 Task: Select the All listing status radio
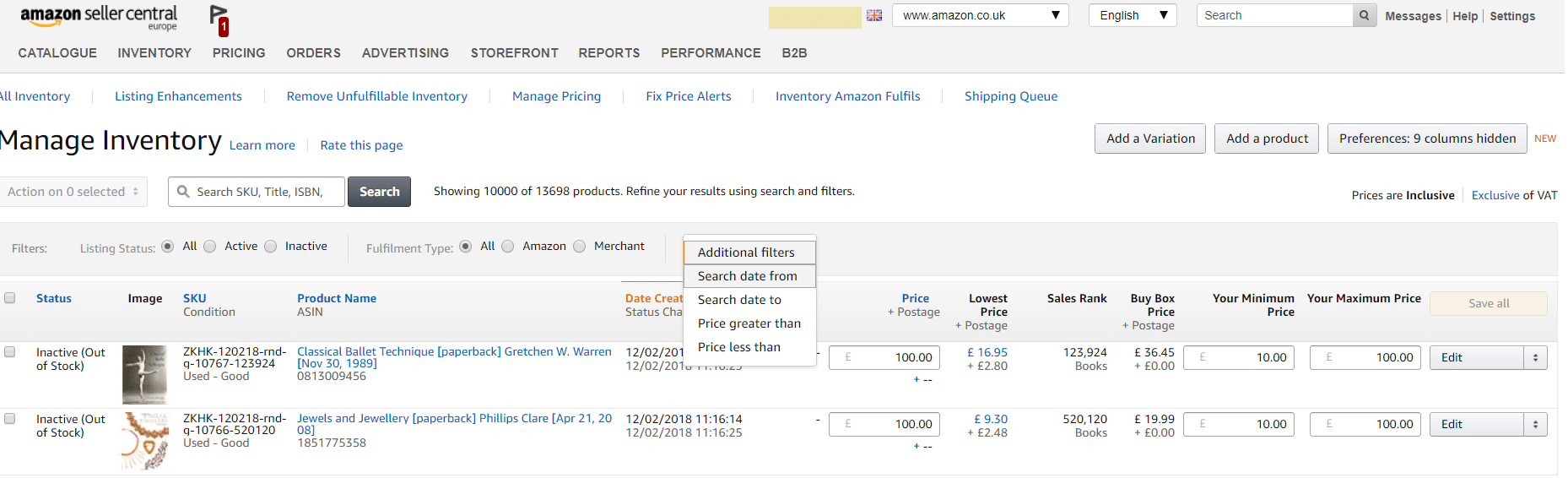point(168,246)
